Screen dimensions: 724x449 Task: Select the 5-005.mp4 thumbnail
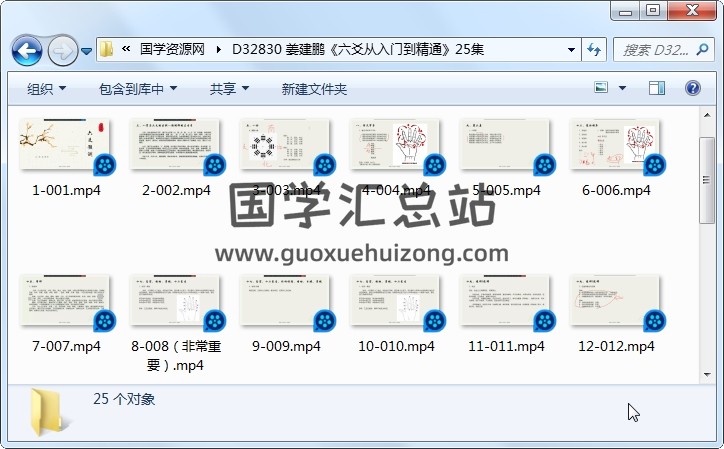click(505, 144)
